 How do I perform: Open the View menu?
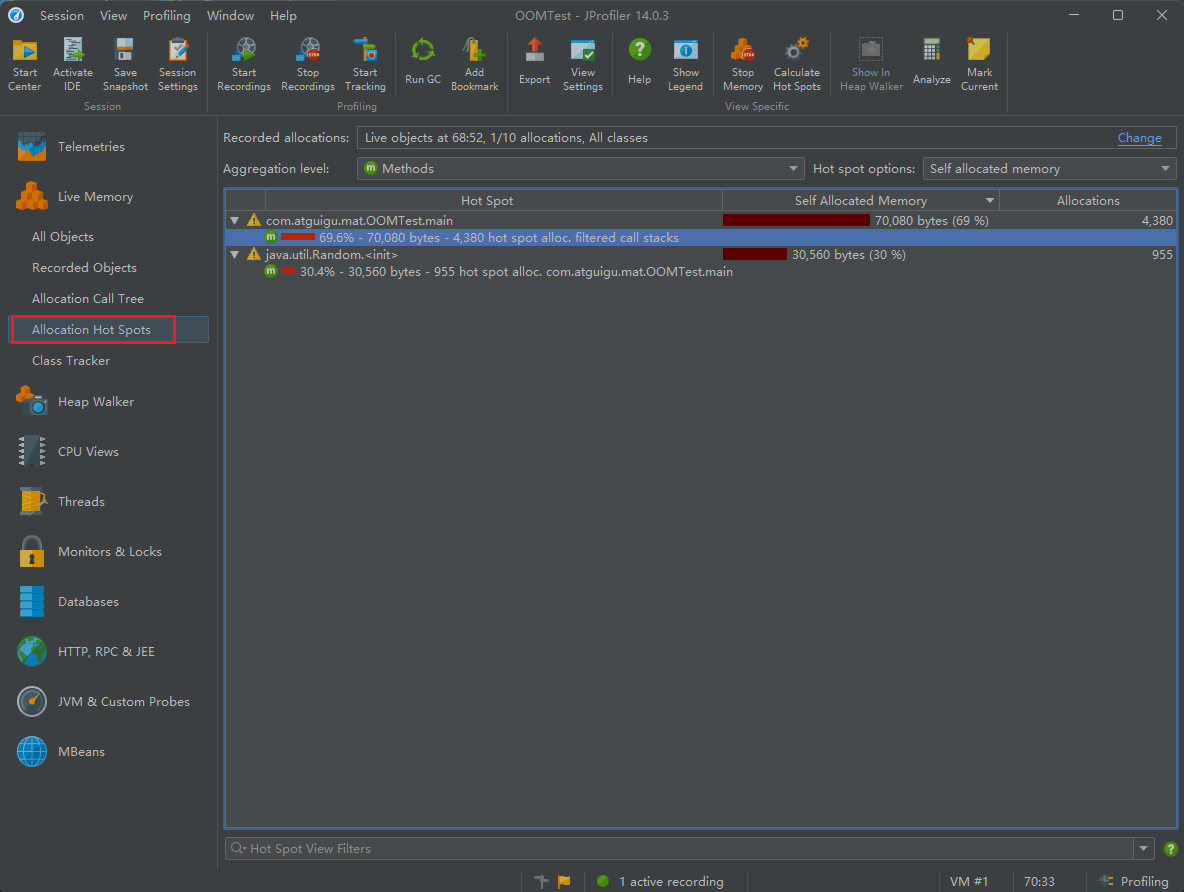113,15
